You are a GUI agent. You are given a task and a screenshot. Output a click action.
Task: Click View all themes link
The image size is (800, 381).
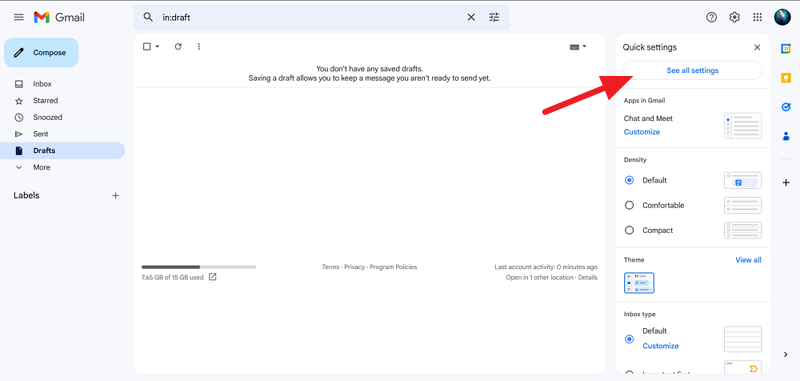coord(748,260)
